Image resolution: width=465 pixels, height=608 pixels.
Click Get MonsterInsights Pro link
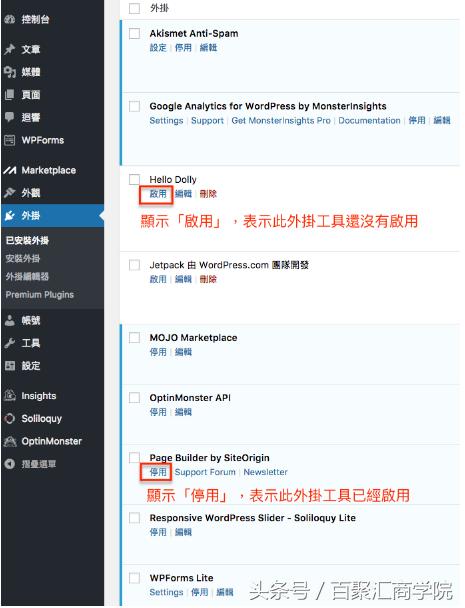pos(281,121)
